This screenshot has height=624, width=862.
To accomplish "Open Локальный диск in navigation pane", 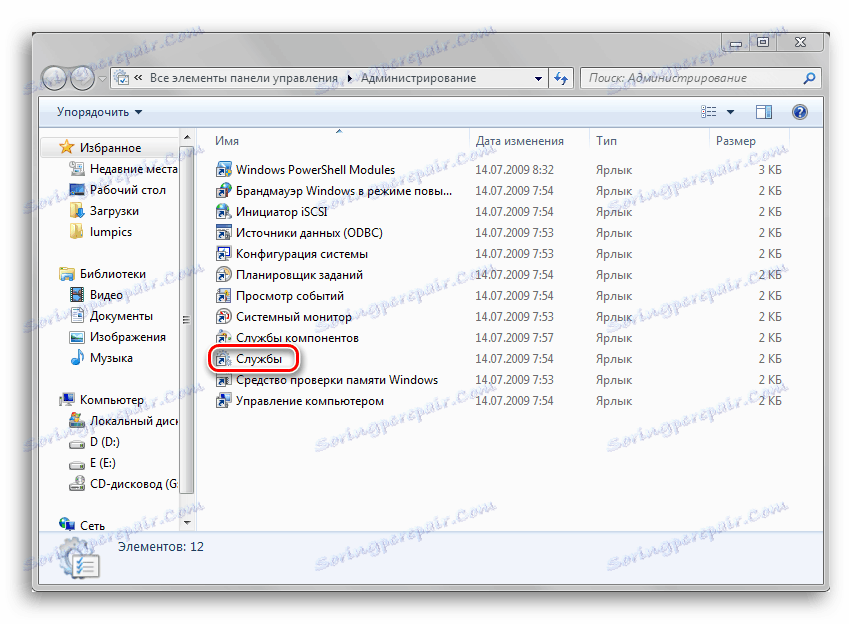I will tap(134, 421).
